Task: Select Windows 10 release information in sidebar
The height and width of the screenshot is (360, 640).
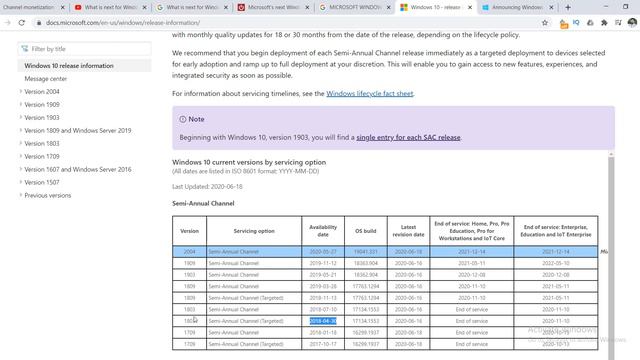Action: coord(84,66)
